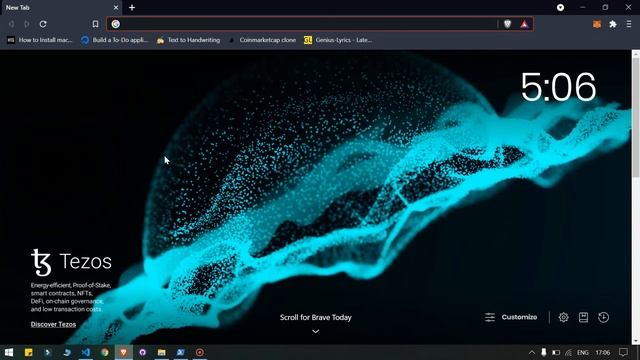640x360 pixels.
Task: Open the Windows Start menu
Action: 9,352
